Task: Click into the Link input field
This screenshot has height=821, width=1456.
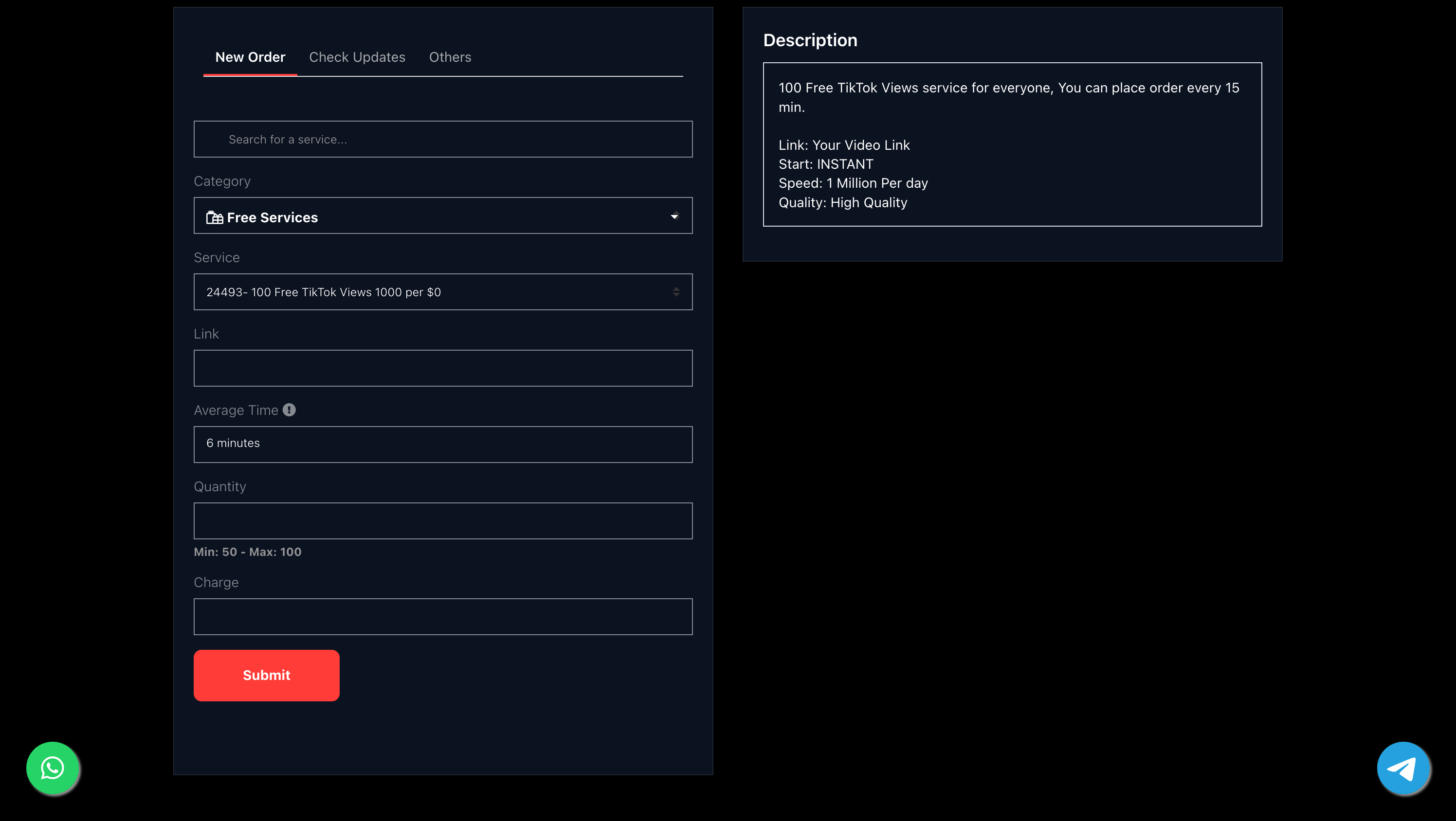Action: click(x=442, y=368)
